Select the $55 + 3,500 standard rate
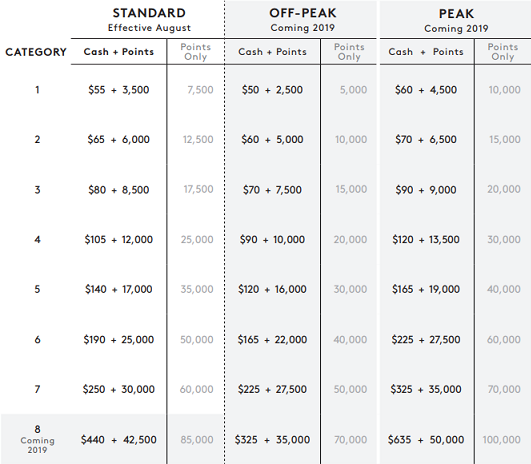The image size is (531, 464). [x=119, y=90]
